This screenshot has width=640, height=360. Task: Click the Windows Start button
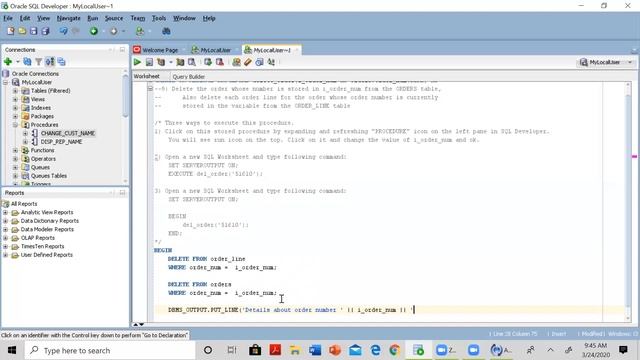[12, 350]
